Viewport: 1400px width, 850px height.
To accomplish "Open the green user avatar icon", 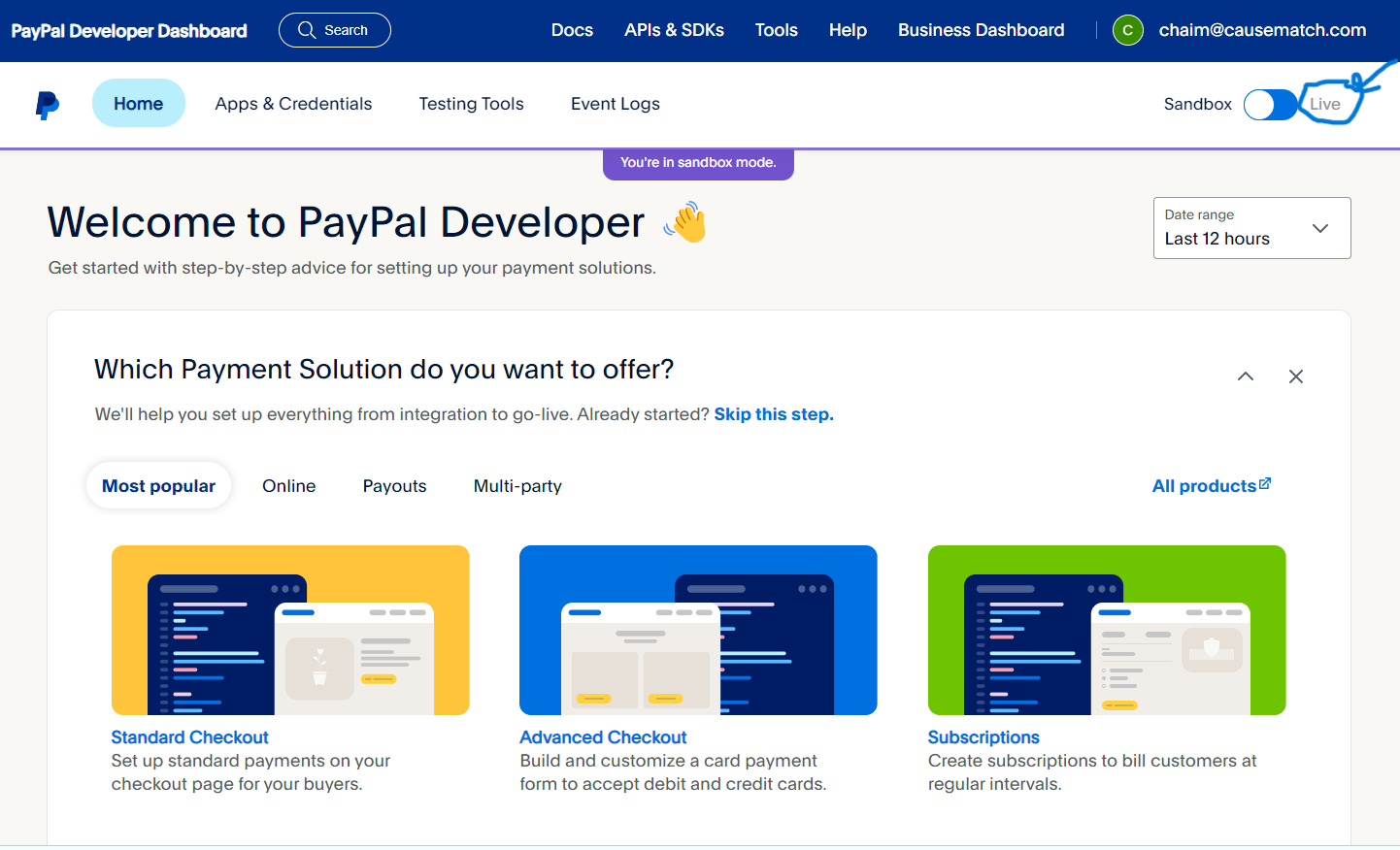I will (1128, 30).
